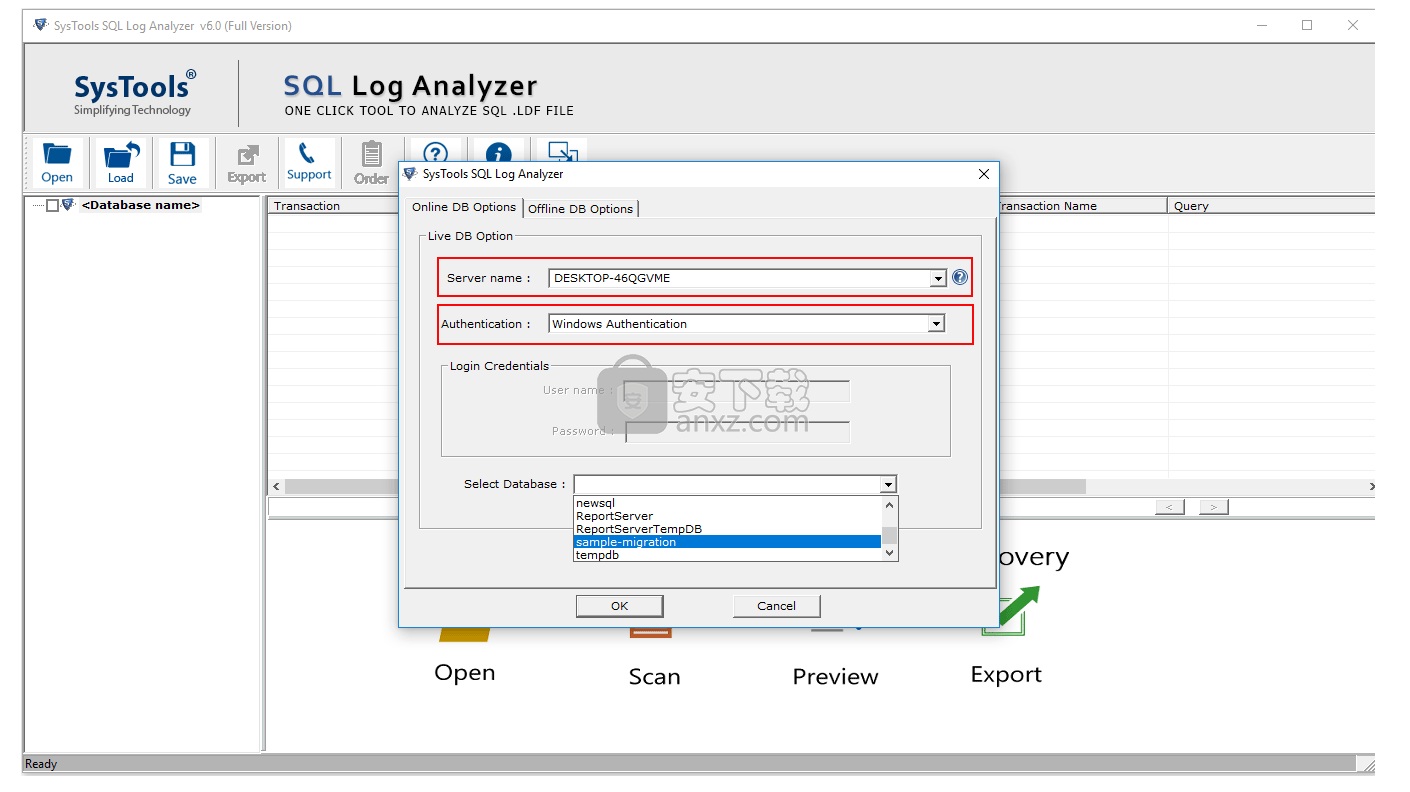Click the Load toolbar icon

(121, 163)
